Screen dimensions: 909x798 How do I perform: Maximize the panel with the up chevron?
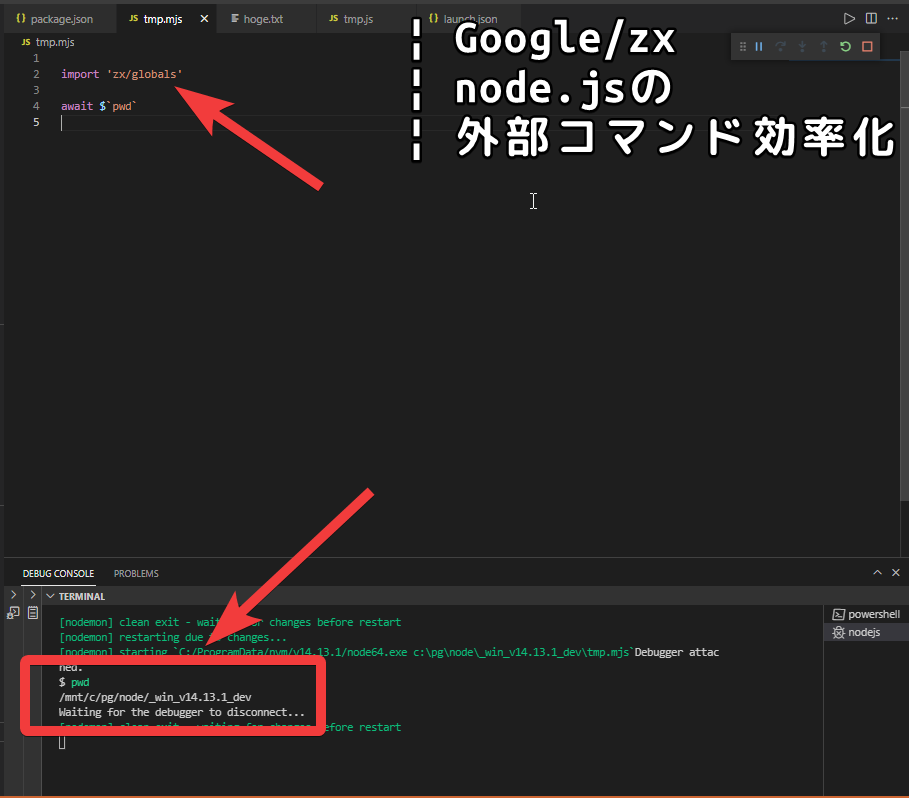pyautogui.click(x=877, y=573)
